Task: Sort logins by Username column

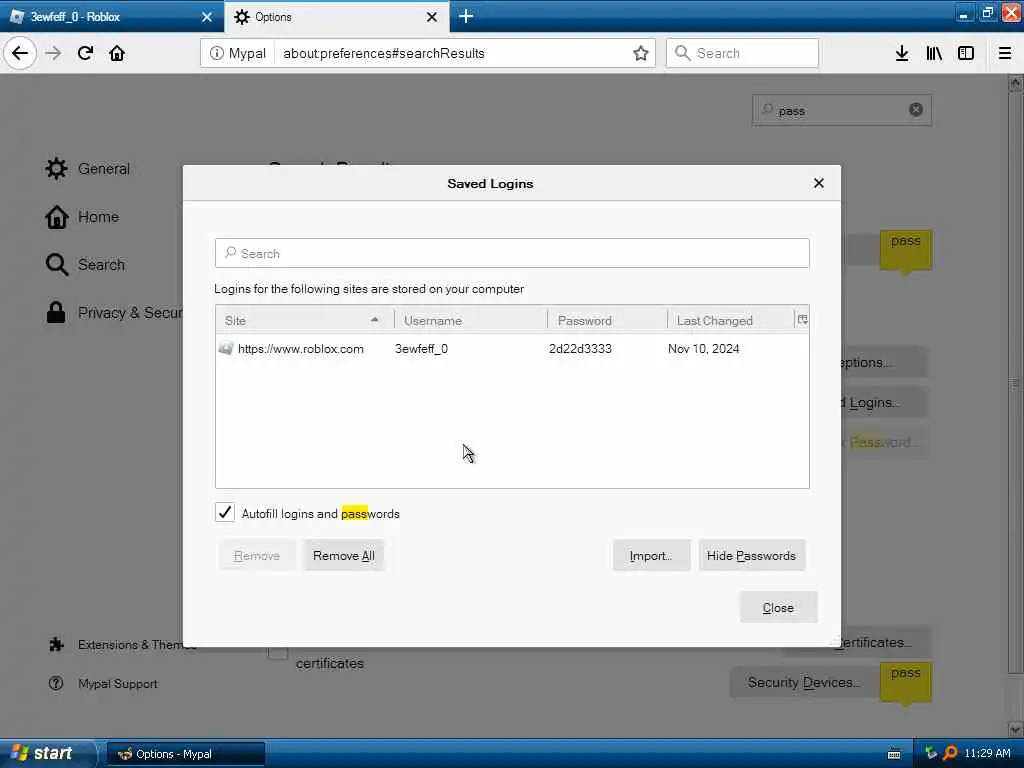Action: (x=471, y=320)
